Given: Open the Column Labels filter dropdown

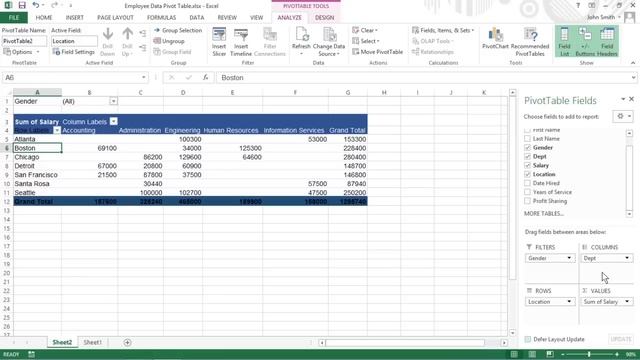Looking at the screenshot, I should pos(114,121).
